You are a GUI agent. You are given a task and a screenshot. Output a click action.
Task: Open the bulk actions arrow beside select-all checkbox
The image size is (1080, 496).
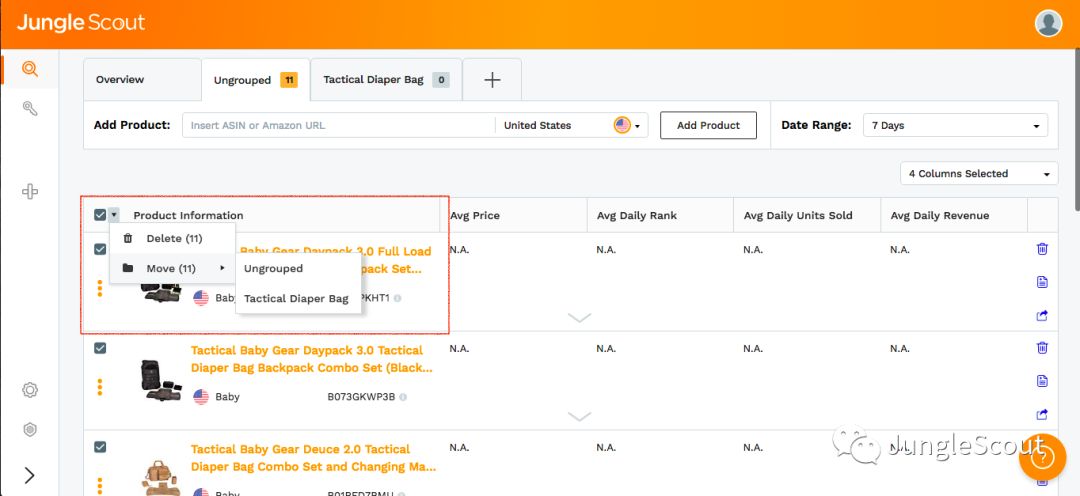tap(114, 215)
